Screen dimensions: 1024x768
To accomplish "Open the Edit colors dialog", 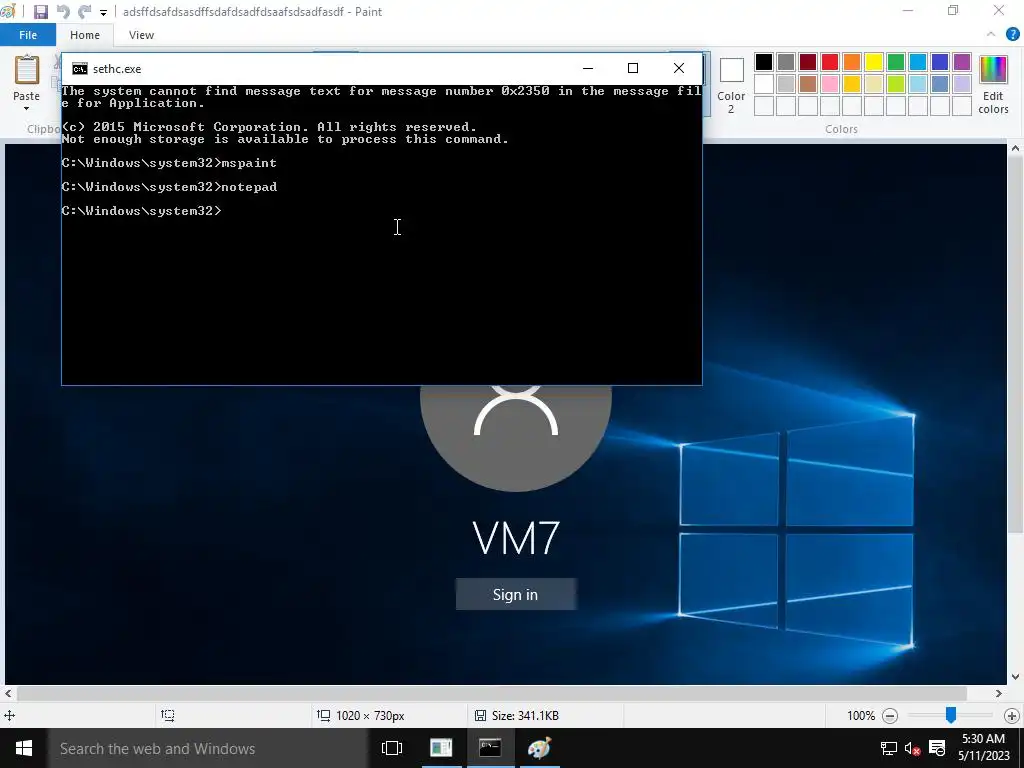I will tap(993, 84).
